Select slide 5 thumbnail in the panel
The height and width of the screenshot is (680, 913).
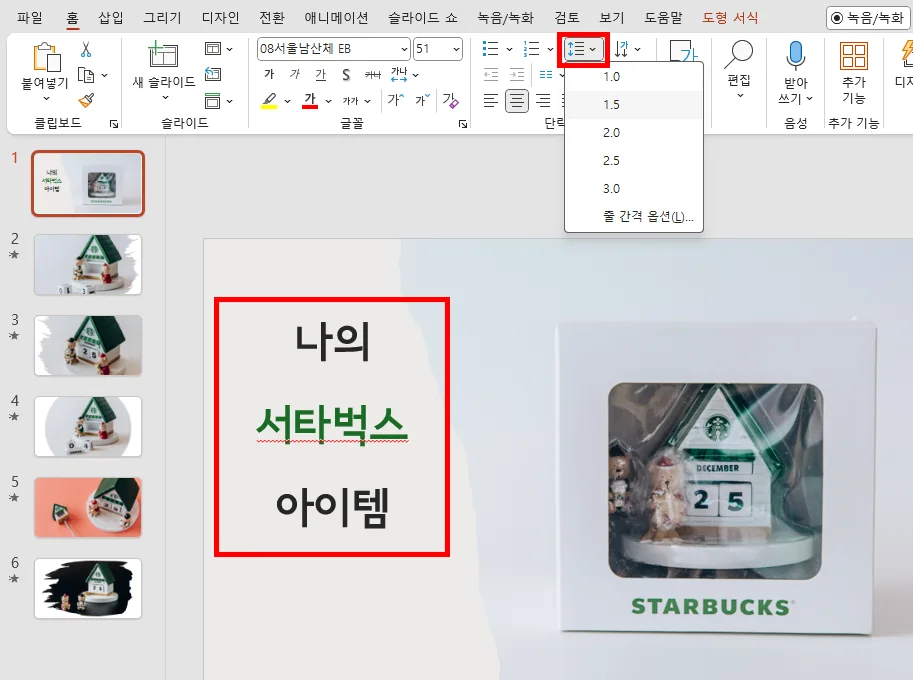coord(88,508)
